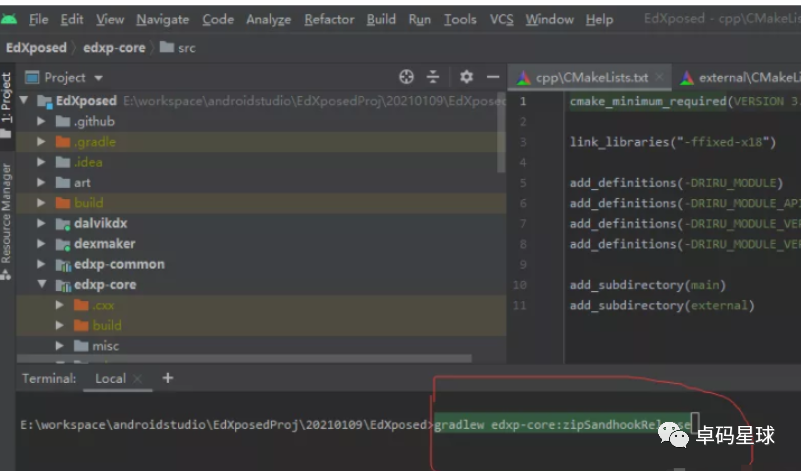Open the Project view dropdown
The height and width of the screenshot is (471, 801).
(x=64, y=78)
